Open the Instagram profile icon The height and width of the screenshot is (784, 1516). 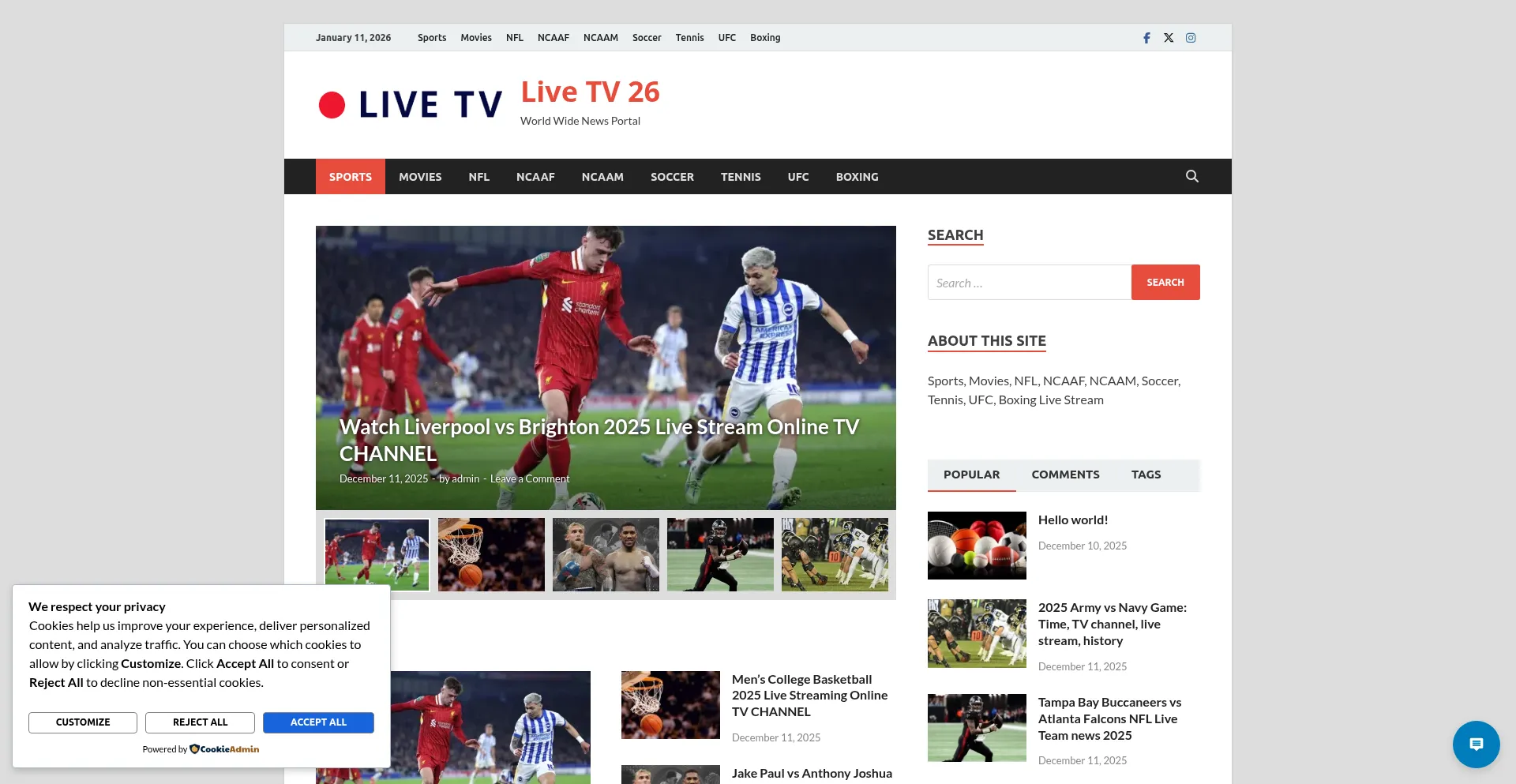click(1191, 37)
